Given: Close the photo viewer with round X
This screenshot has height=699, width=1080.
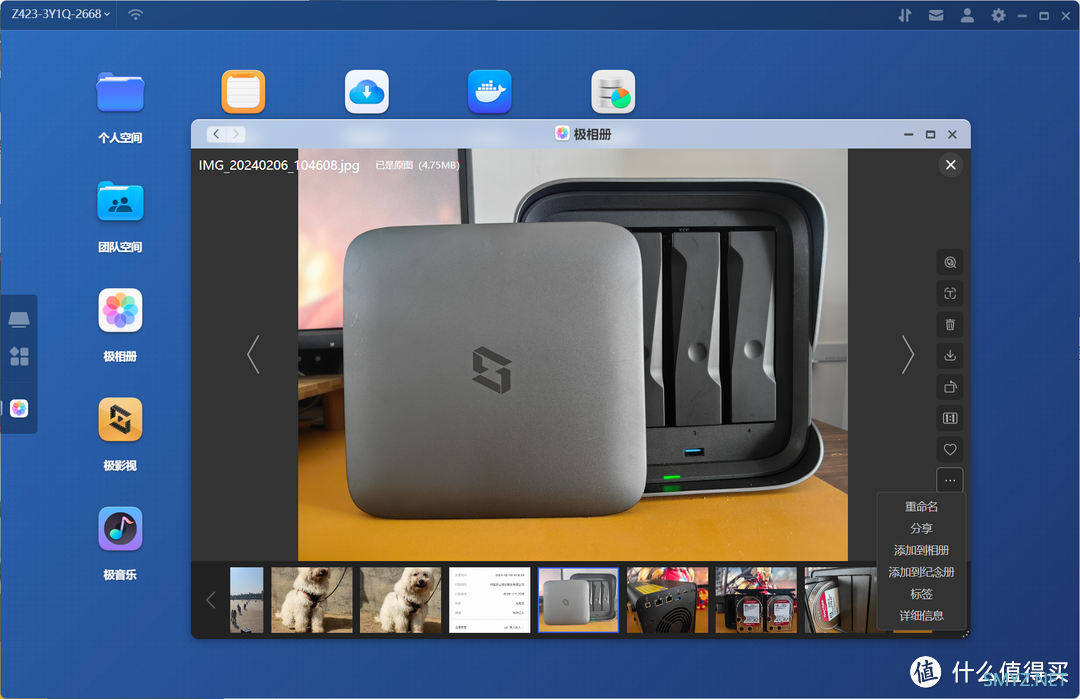Looking at the screenshot, I should 951,165.
